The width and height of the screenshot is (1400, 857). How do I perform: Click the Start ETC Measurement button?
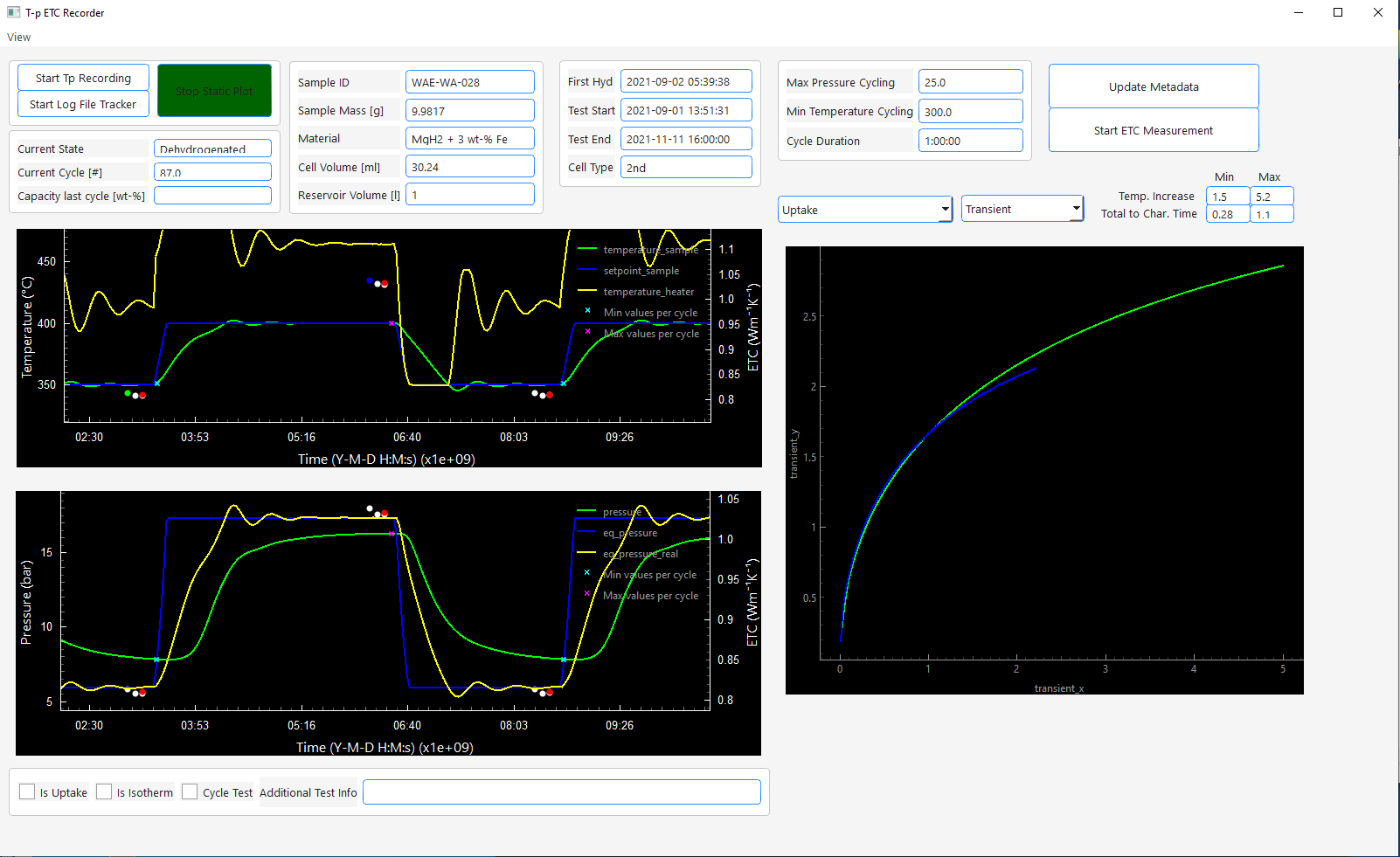1153,130
